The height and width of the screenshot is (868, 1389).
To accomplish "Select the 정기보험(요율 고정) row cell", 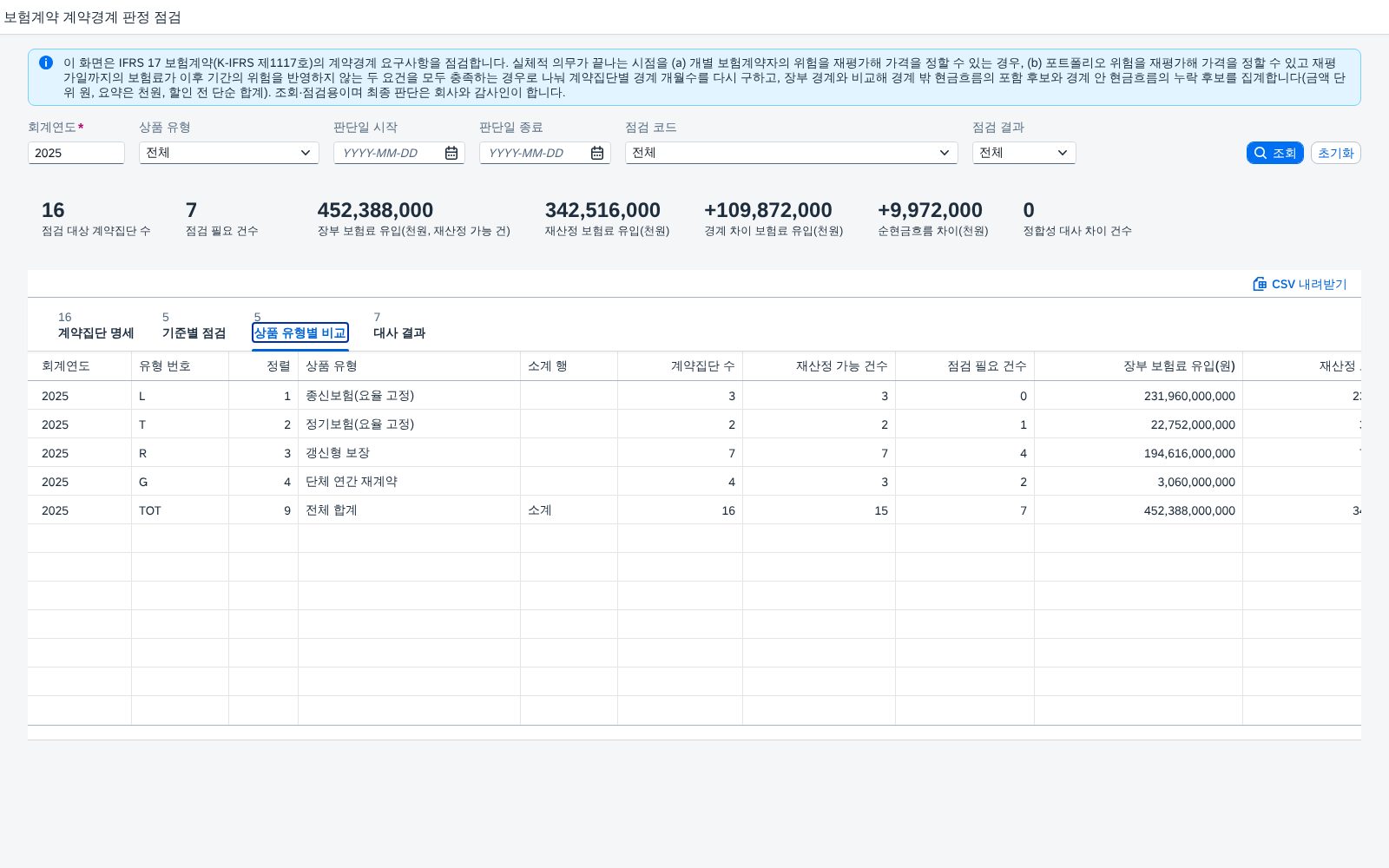I will [x=409, y=424].
